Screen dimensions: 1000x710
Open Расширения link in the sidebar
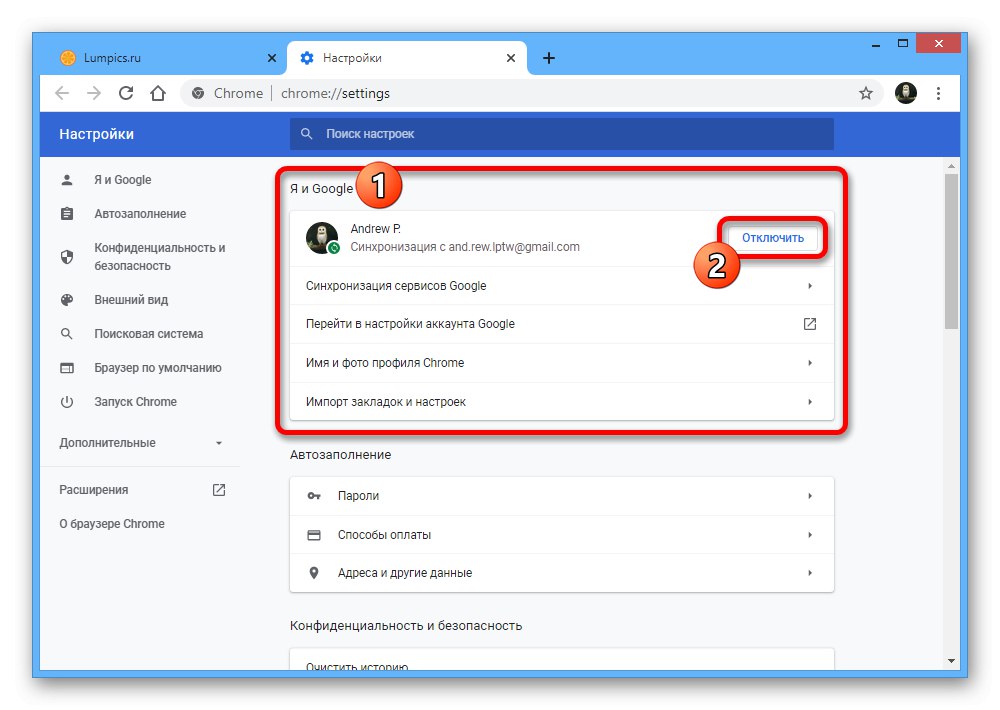[x=94, y=490]
